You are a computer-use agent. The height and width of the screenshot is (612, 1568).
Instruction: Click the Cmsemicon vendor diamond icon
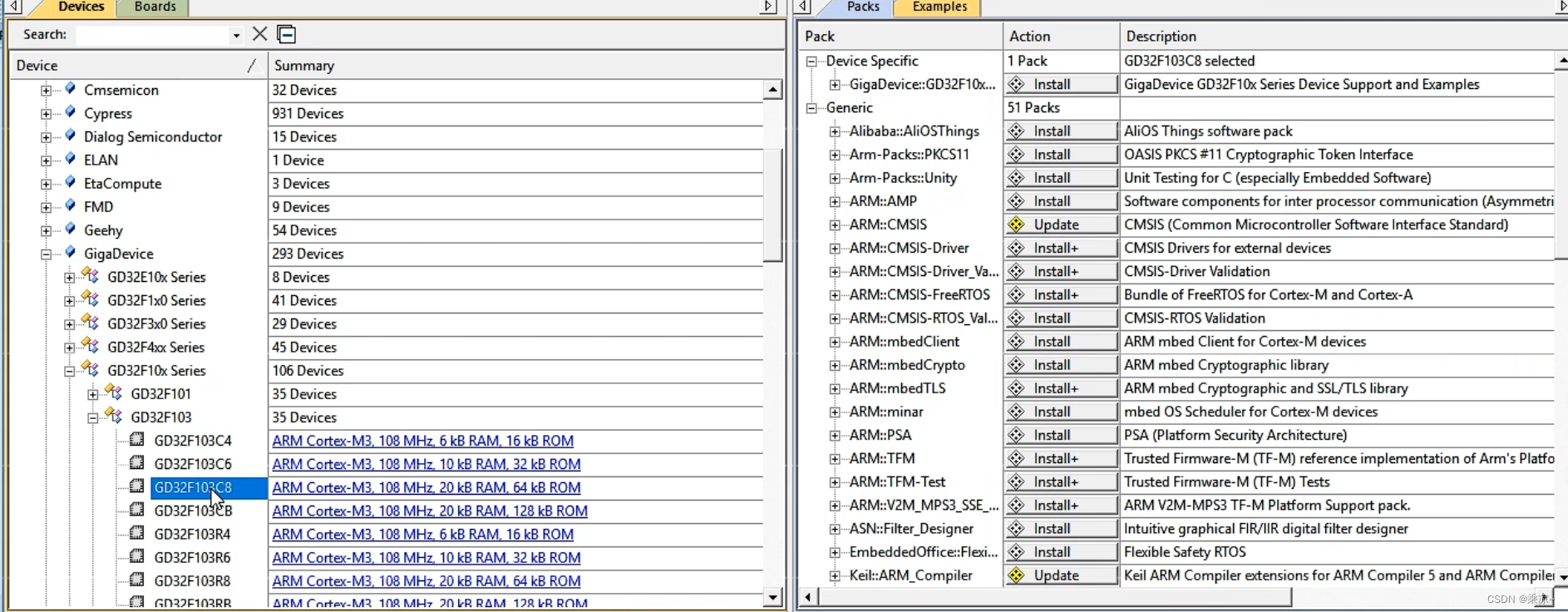tap(71, 88)
